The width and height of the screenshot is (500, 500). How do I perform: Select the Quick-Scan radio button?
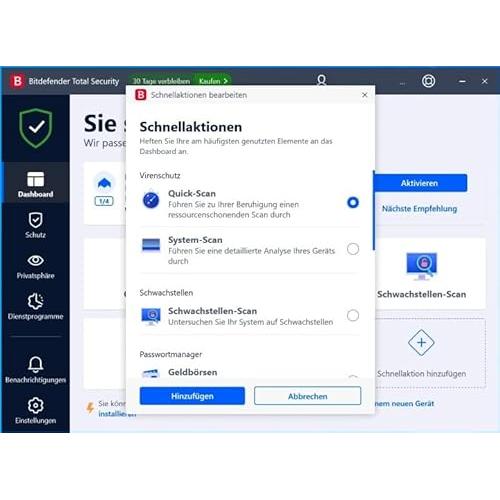353,202
